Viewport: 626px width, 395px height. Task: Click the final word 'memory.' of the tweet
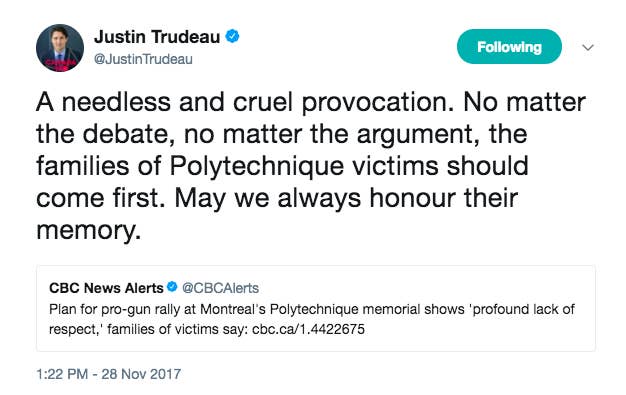89,230
